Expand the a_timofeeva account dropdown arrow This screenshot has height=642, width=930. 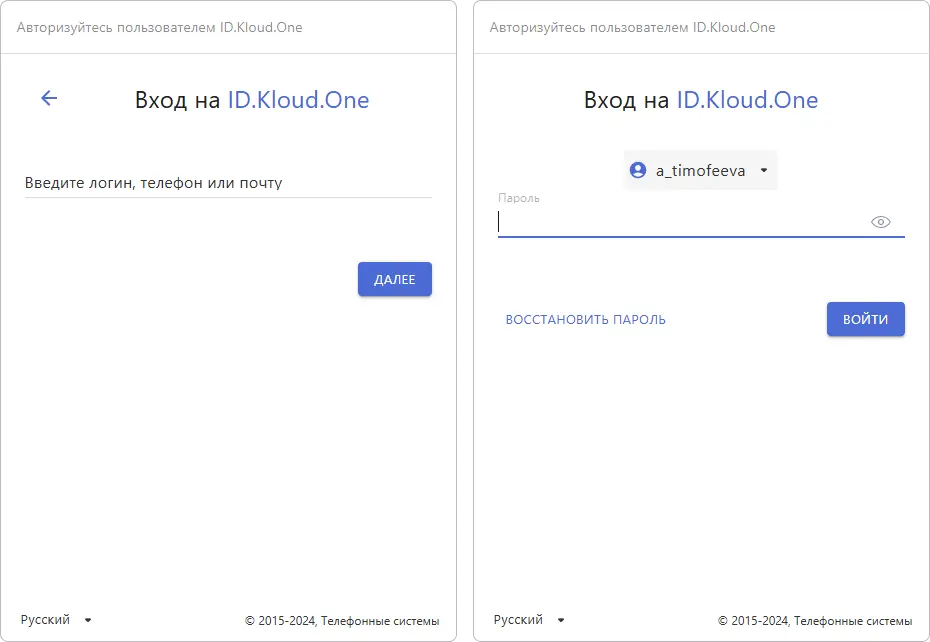(x=764, y=171)
